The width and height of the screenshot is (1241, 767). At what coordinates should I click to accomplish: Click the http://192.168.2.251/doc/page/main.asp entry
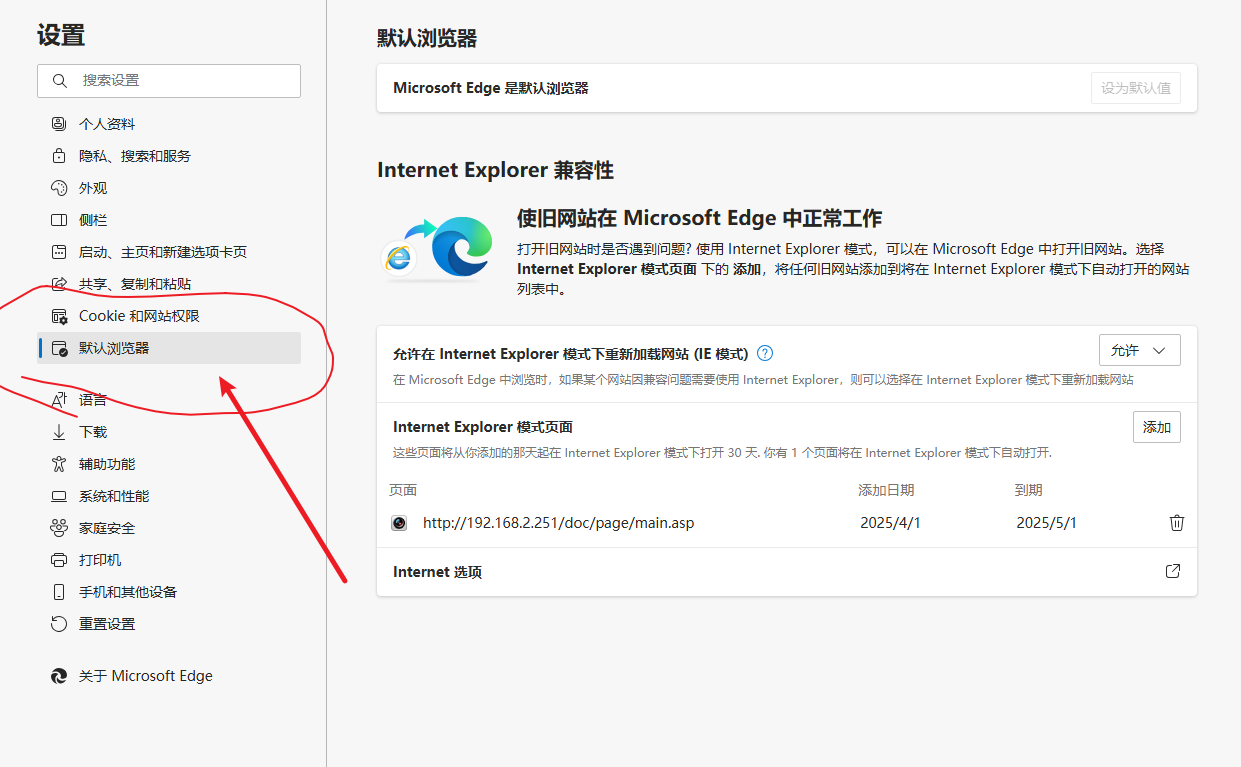(558, 523)
